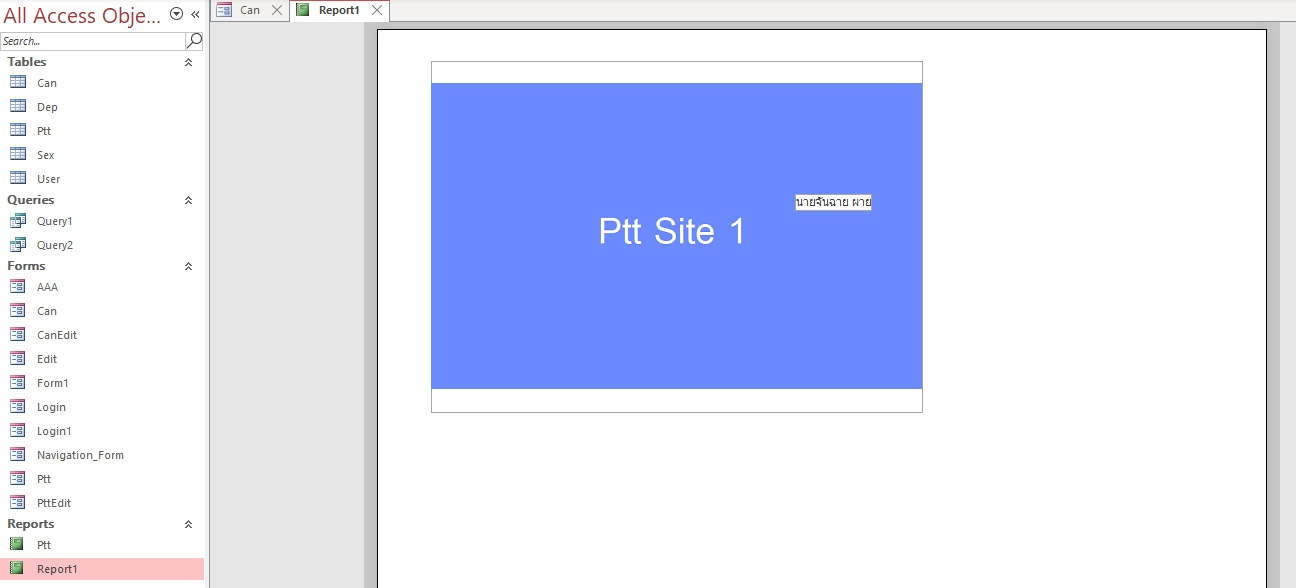The width and height of the screenshot is (1296, 588).
Task: Collapse the navigation pane with the double chevron
Action: coord(195,14)
